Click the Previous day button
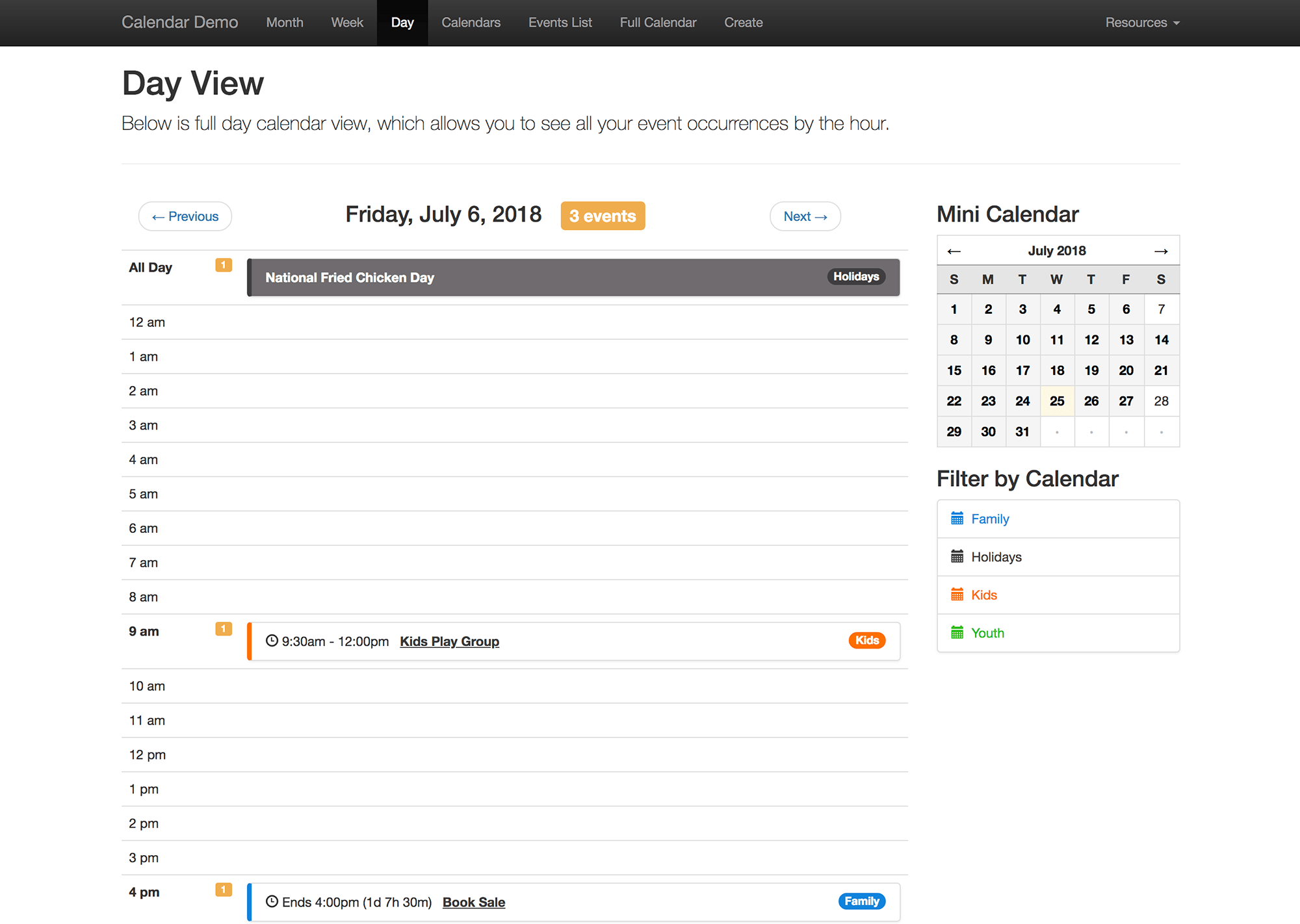The width and height of the screenshot is (1300, 924). 185,216
